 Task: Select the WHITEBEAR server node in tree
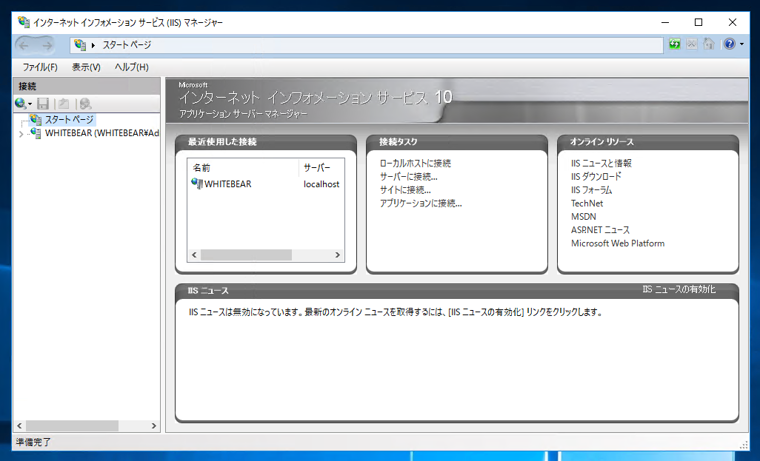coord(102,133)
